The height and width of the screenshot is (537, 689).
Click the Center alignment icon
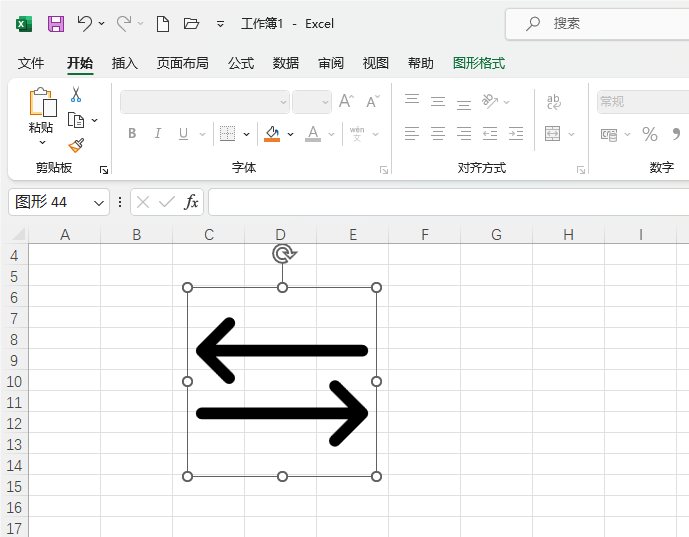coord(438,134)
